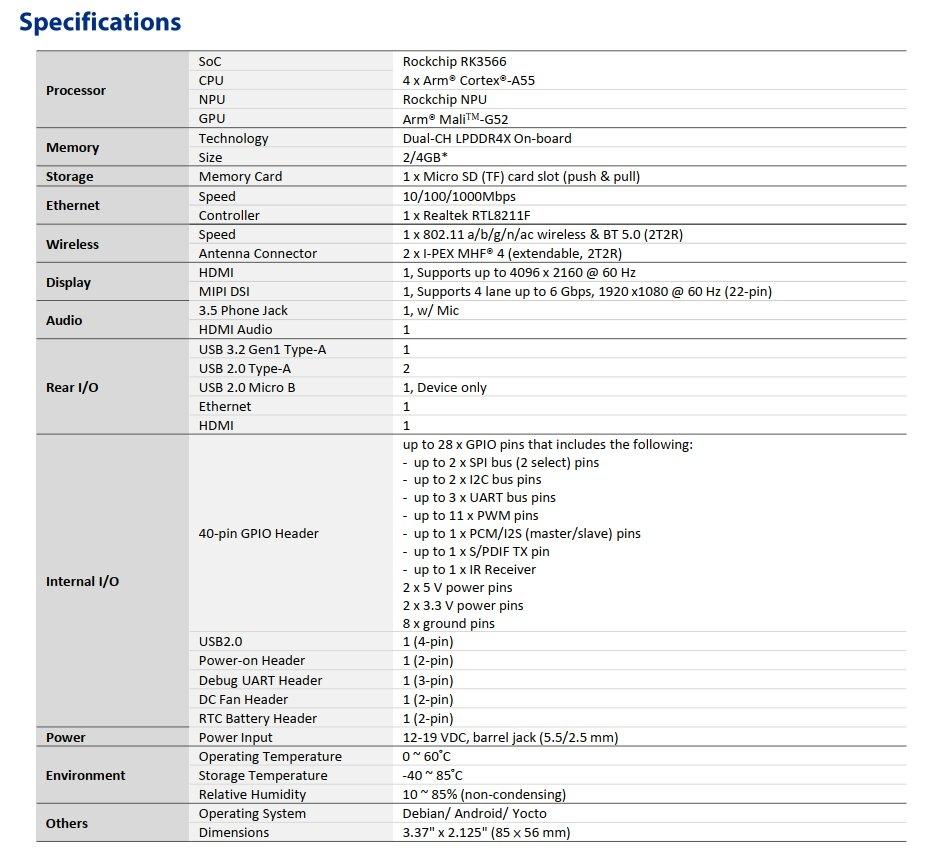Image resolution: width=937 pixels, height=862 pixels.
Task: Click the Memory Card row label
Action: click(x=240, y=177)
